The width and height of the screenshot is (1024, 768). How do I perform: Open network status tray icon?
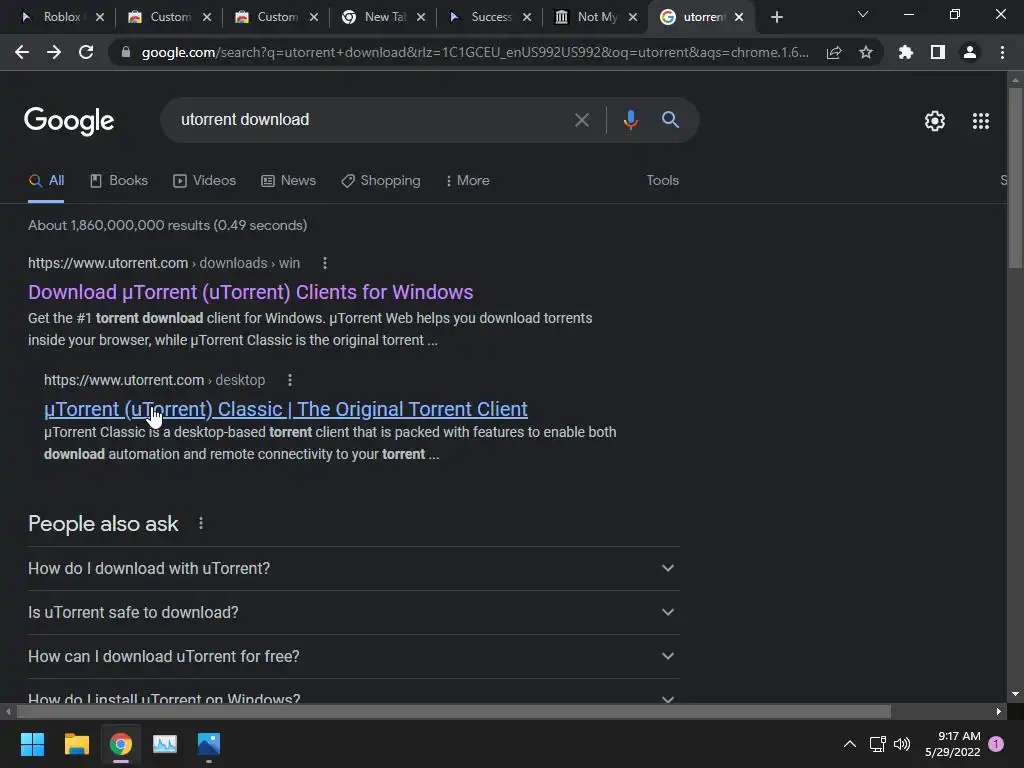pos(877,744)
